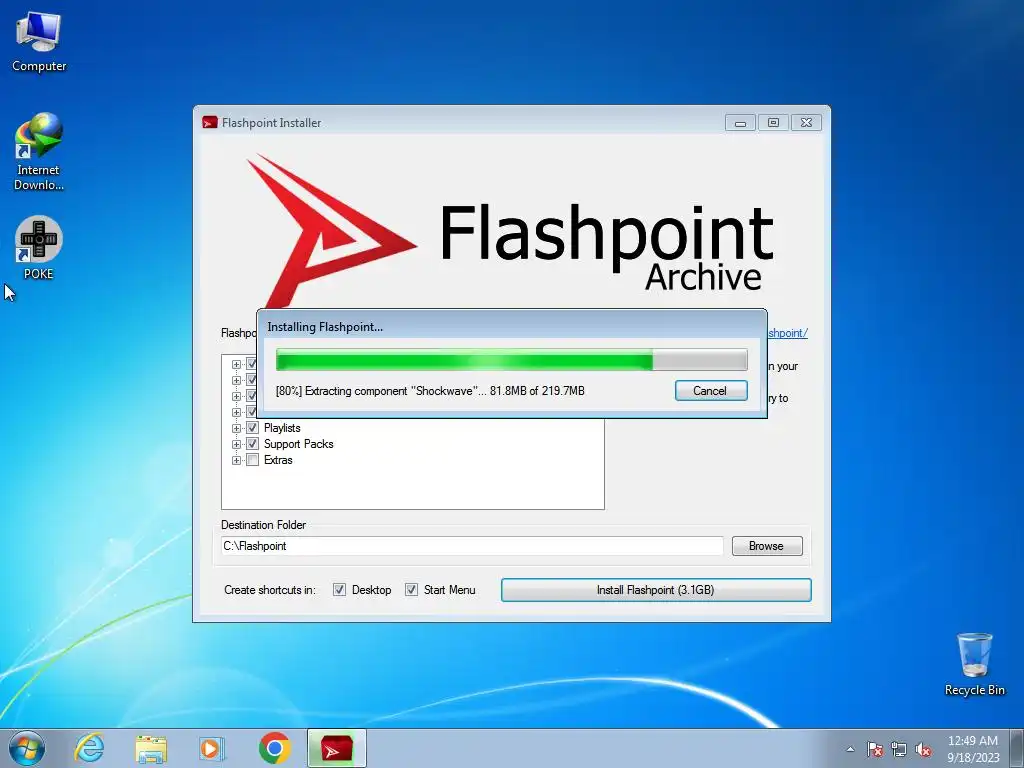The width and height of the screenshot is (1024, 768).
Task: Toggle the Support Packs checkbox
Action: pyautogui.click(x=252, y=444)
